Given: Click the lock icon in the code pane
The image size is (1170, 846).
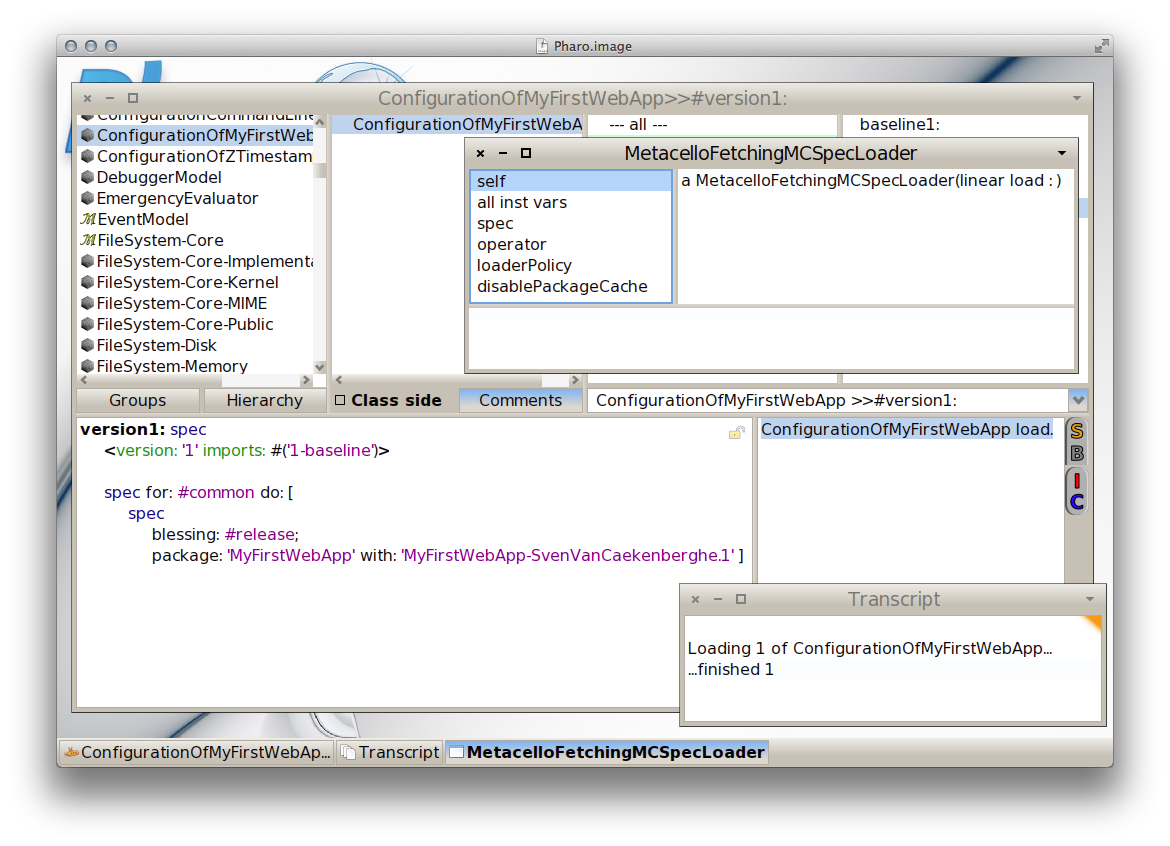Looking at the screenshot, I should click(736, 433).
